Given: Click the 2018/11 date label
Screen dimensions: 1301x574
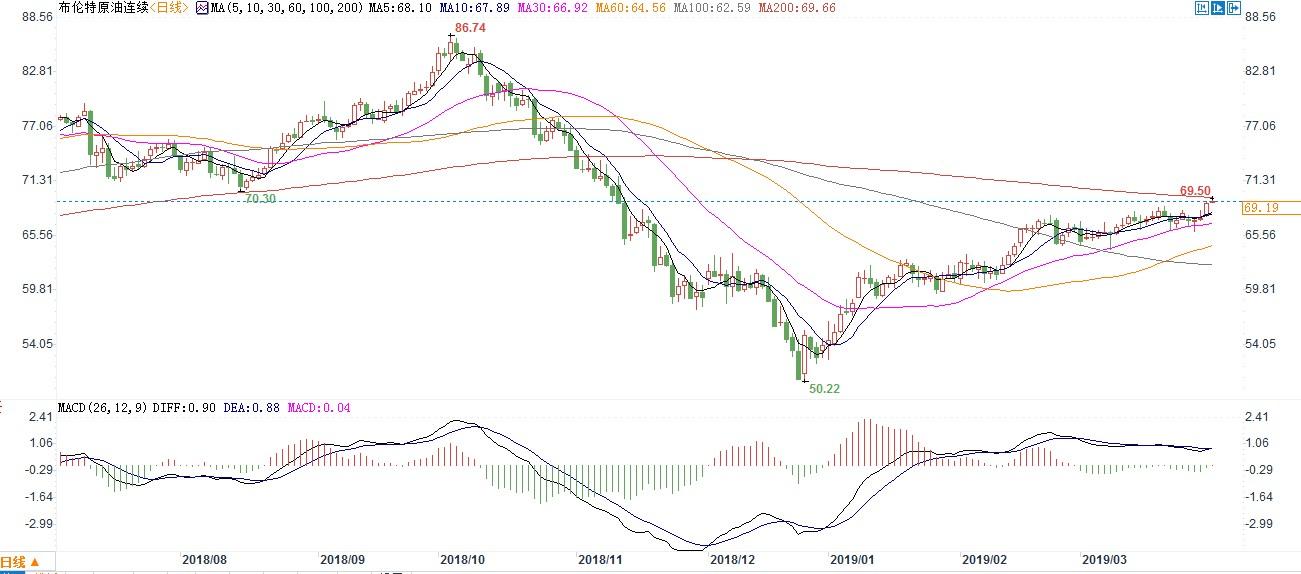Looking at the screenshot, I should click(x=601, y=561).
